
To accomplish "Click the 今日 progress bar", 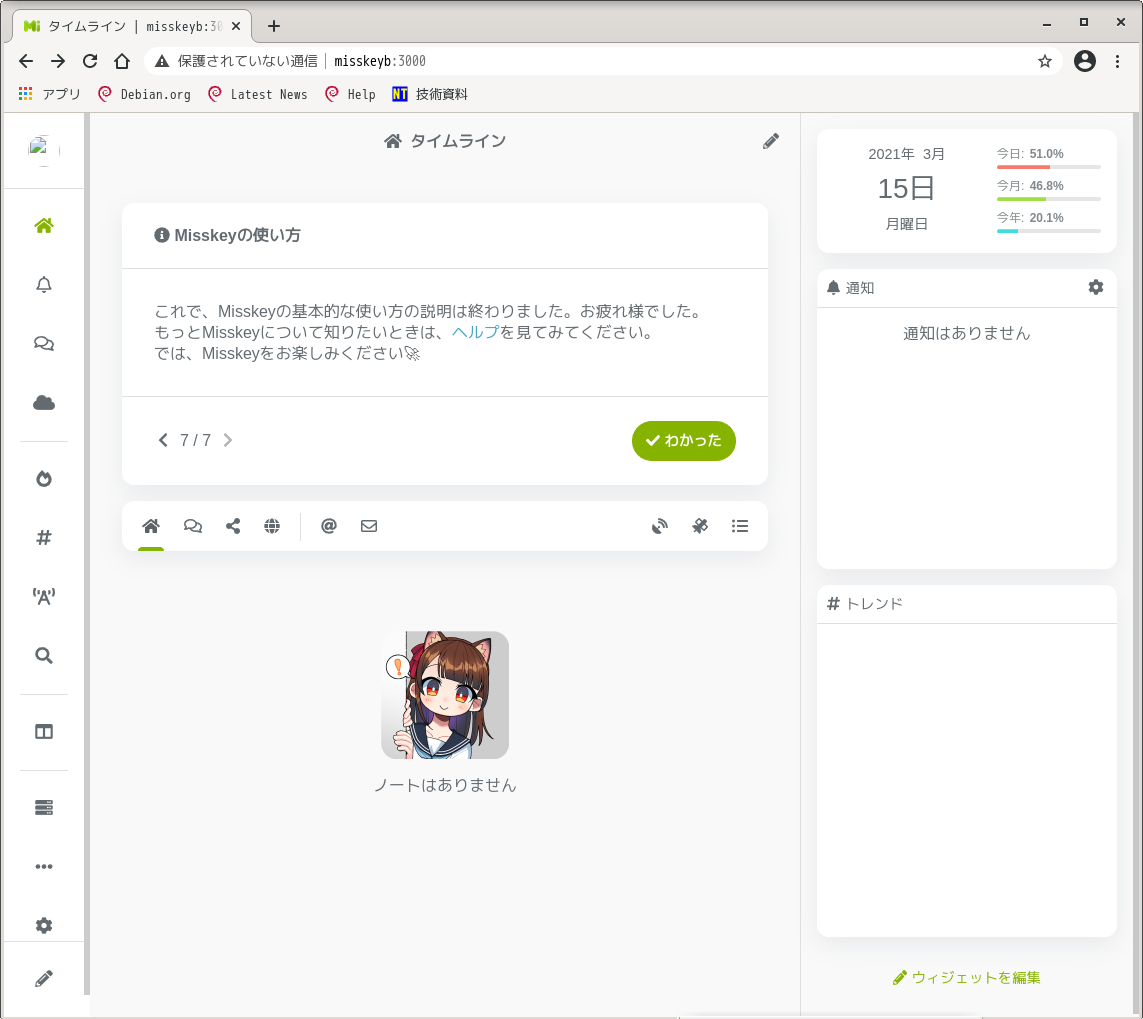I will 1049,167.
